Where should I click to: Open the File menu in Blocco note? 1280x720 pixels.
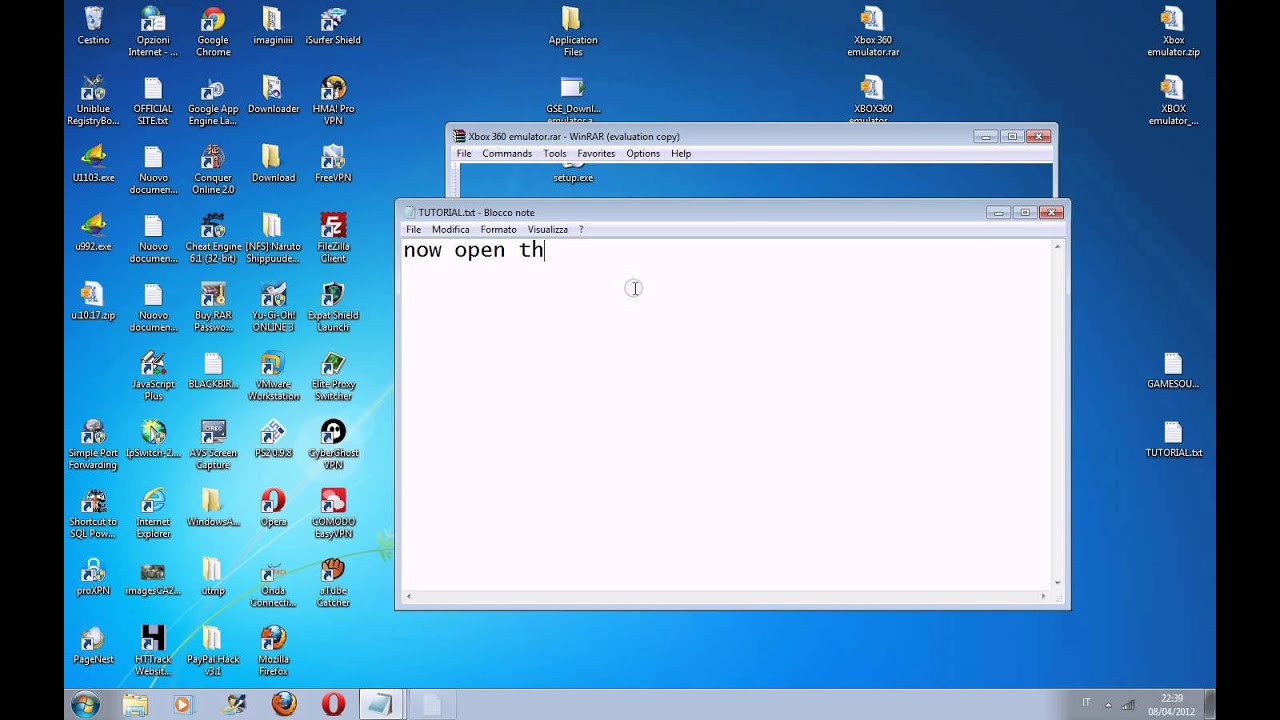[413, 230]
